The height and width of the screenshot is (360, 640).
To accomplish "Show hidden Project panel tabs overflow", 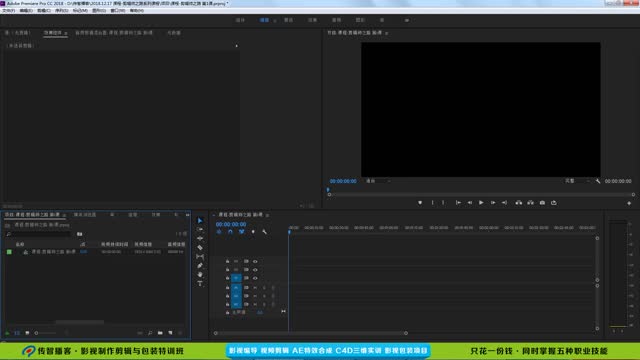I will (x=187, y=215).
